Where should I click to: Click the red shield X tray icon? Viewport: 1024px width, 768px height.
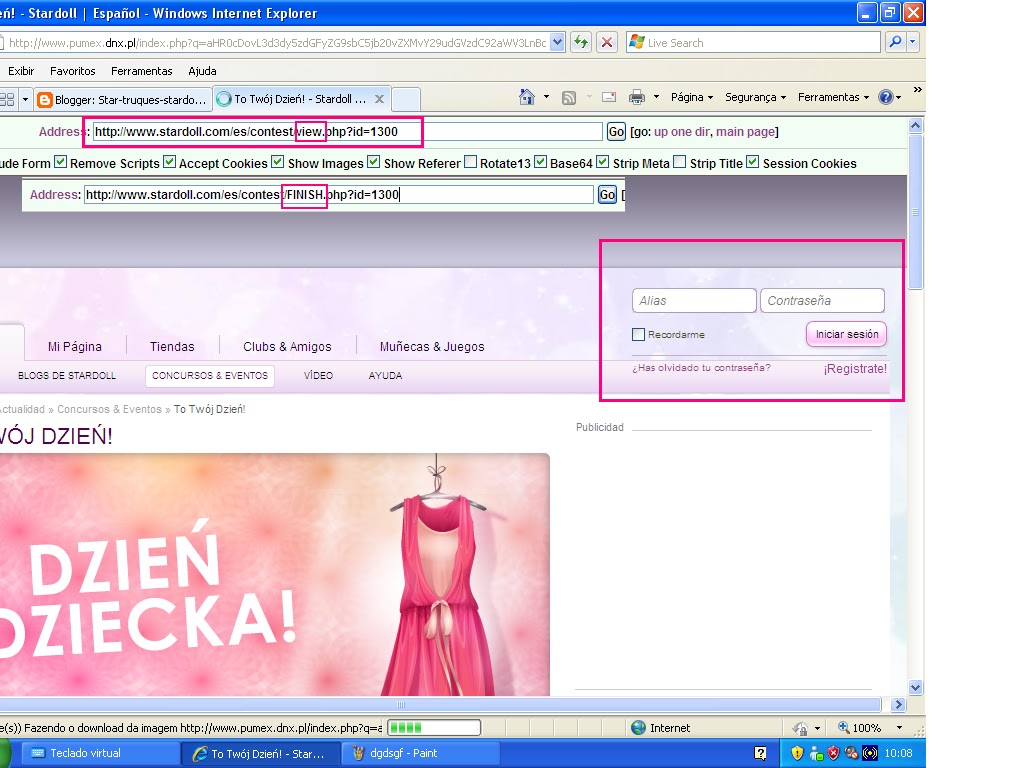(x=833, y=753)
